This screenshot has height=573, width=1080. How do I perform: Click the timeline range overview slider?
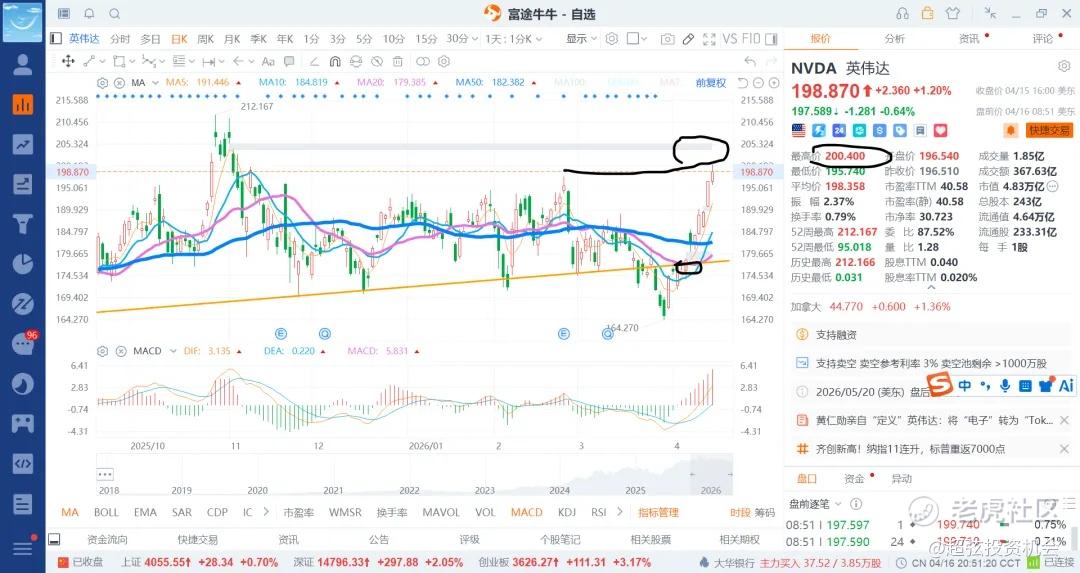click(x=712, y=474)
